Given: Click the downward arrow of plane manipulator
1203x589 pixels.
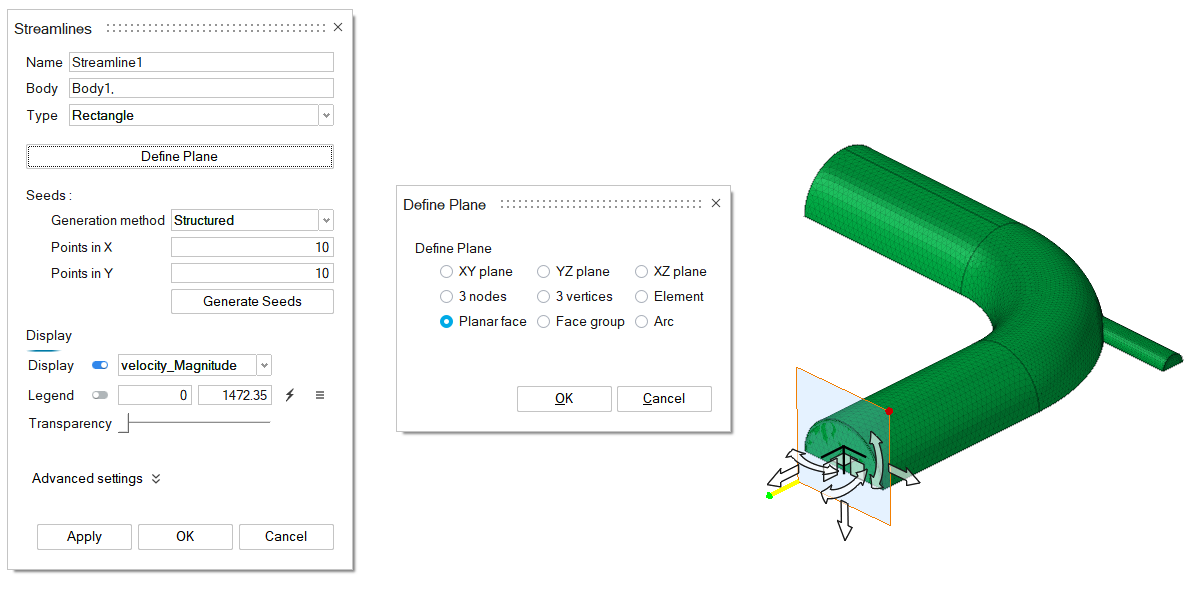Looking at the screenshot, I should [x=845, y=522].
